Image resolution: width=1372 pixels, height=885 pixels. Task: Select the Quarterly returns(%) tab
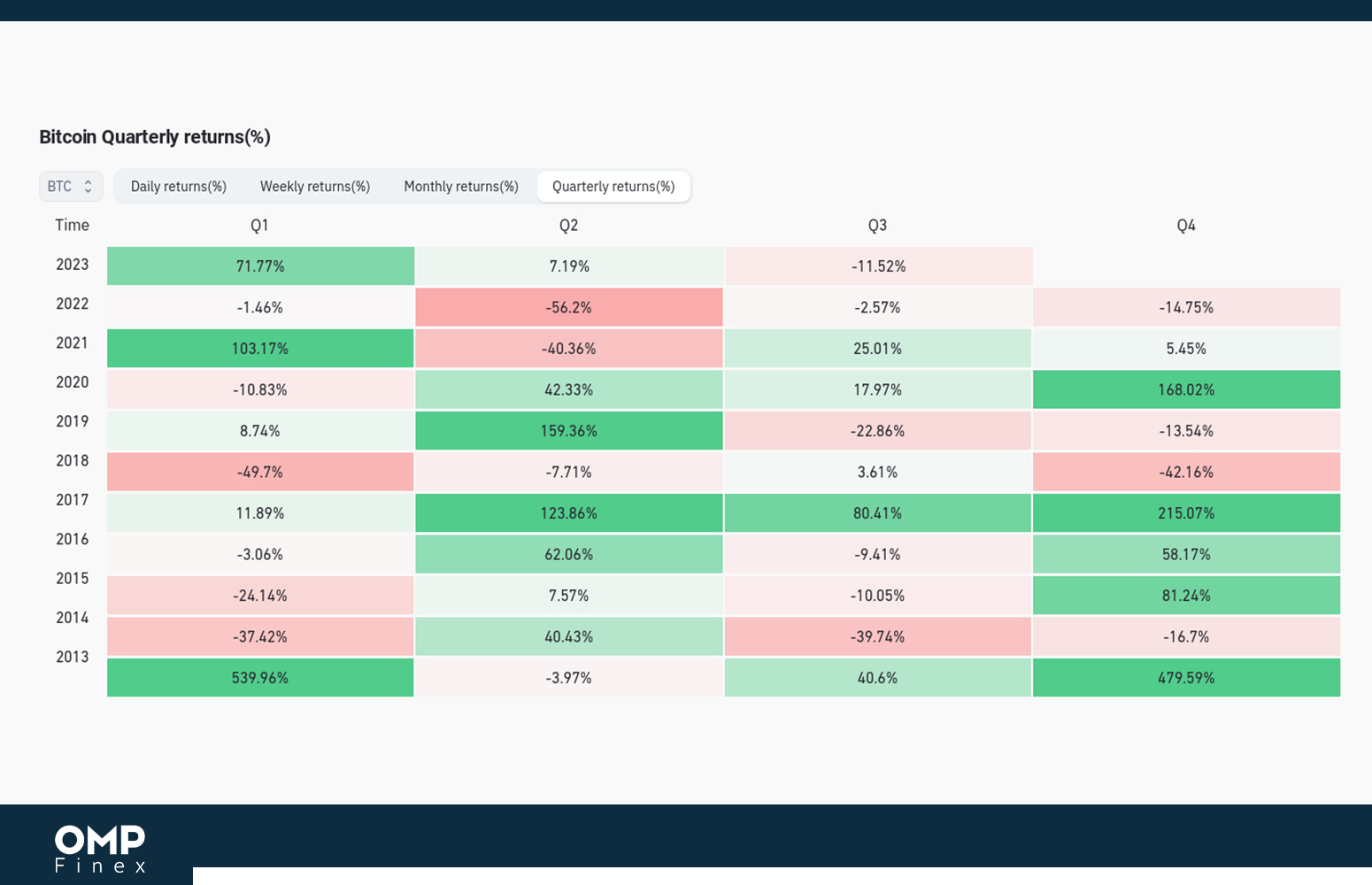pyautogui.click(x=613, y=187)
